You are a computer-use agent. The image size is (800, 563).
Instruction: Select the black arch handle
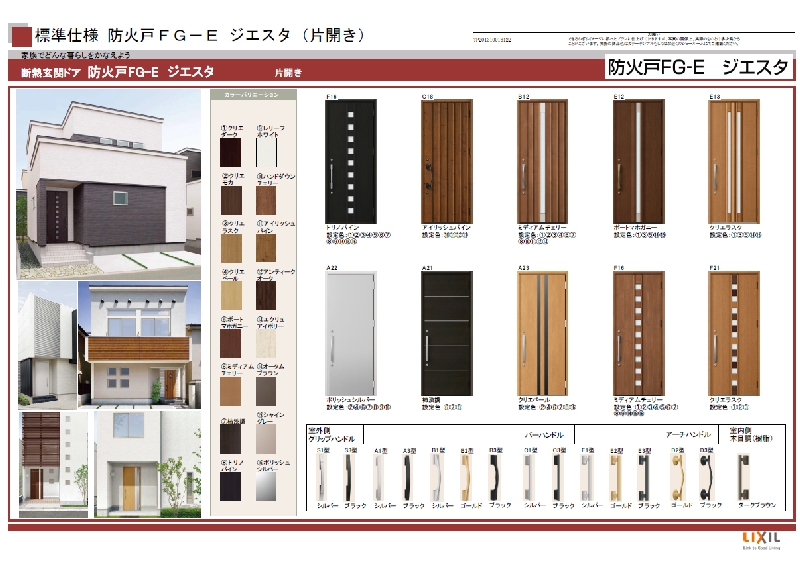pos(706,478)
